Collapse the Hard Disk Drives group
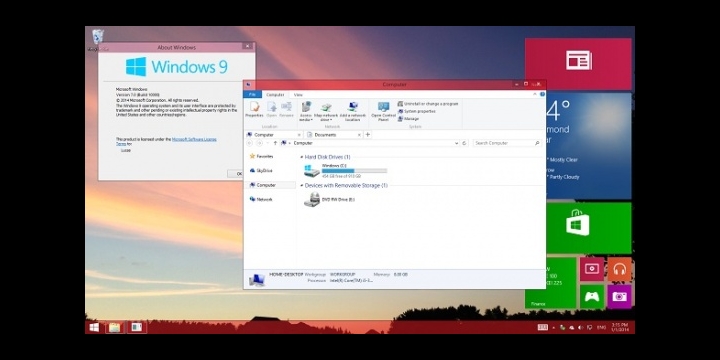The image size is (720, 360). coord(302,157)
